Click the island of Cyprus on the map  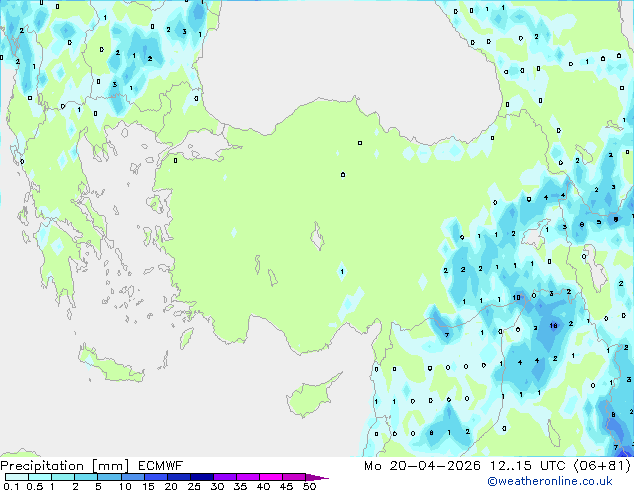(311, 397)
